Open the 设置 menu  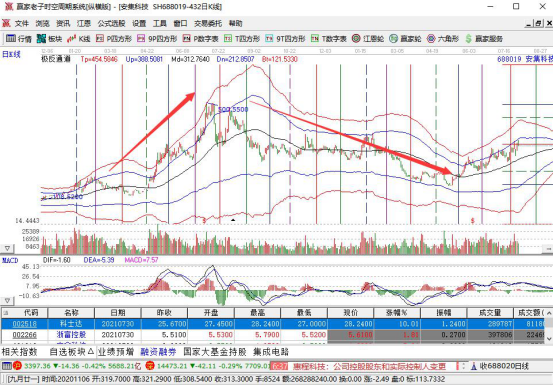(x=139, y=23)
